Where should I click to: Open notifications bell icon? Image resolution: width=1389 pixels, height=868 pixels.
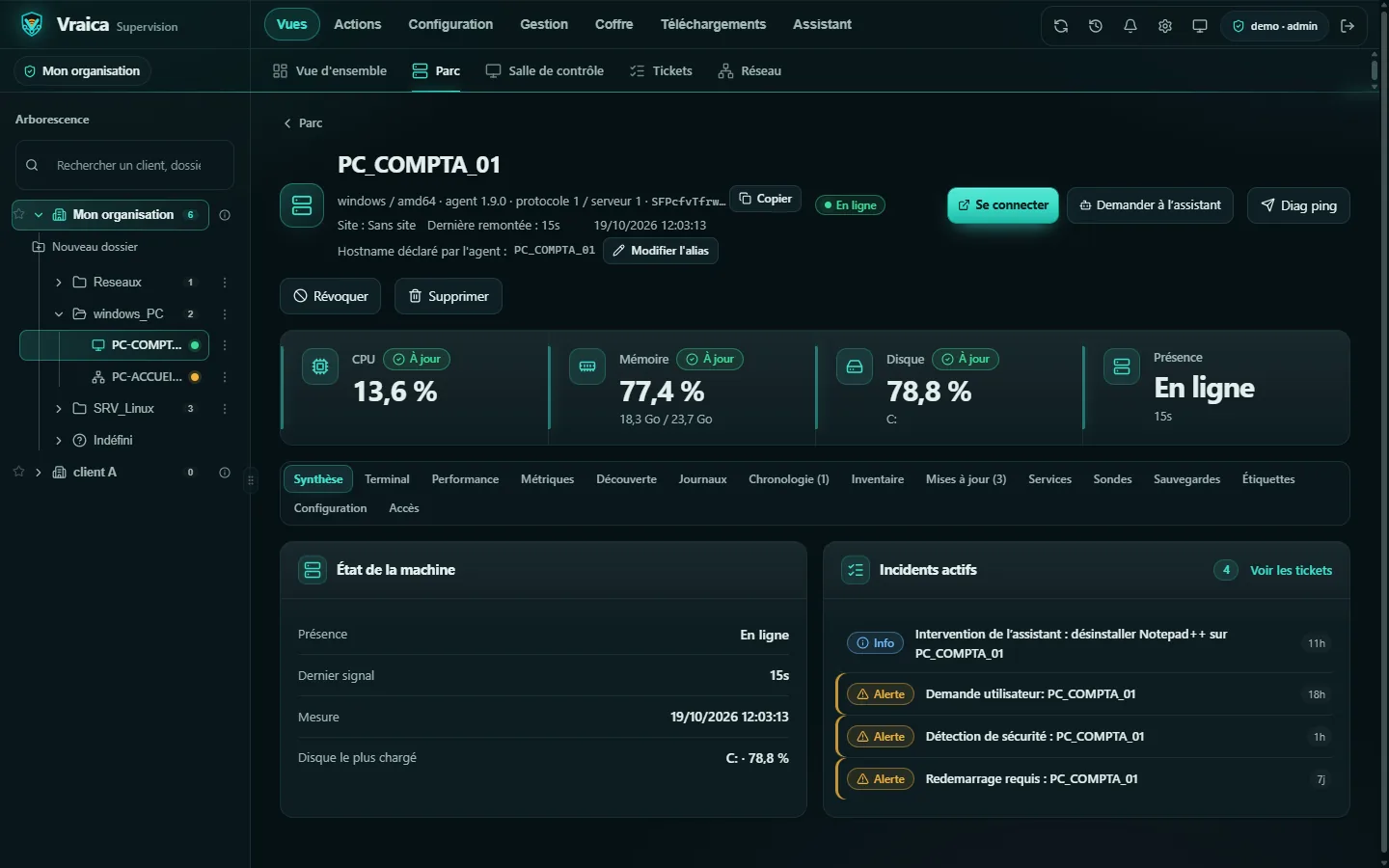coord(1130,26)
